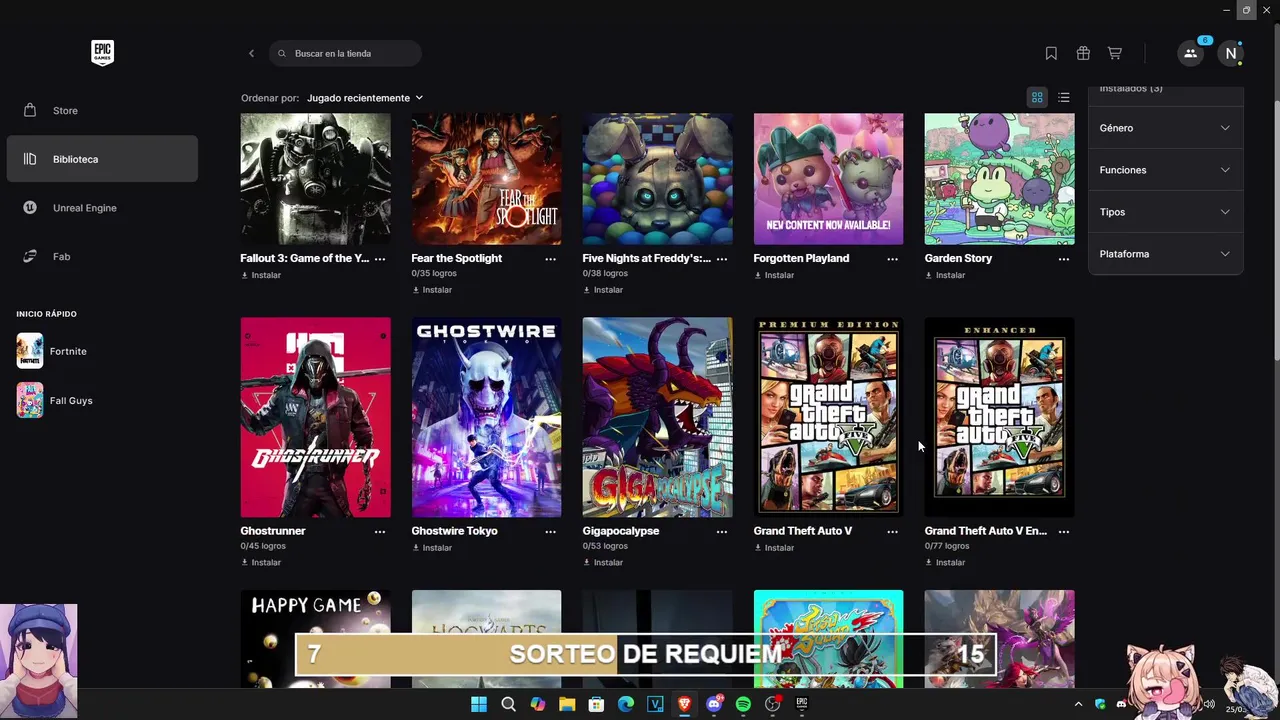
Task: Switch to list view
Action: (x=1064, y=97)
